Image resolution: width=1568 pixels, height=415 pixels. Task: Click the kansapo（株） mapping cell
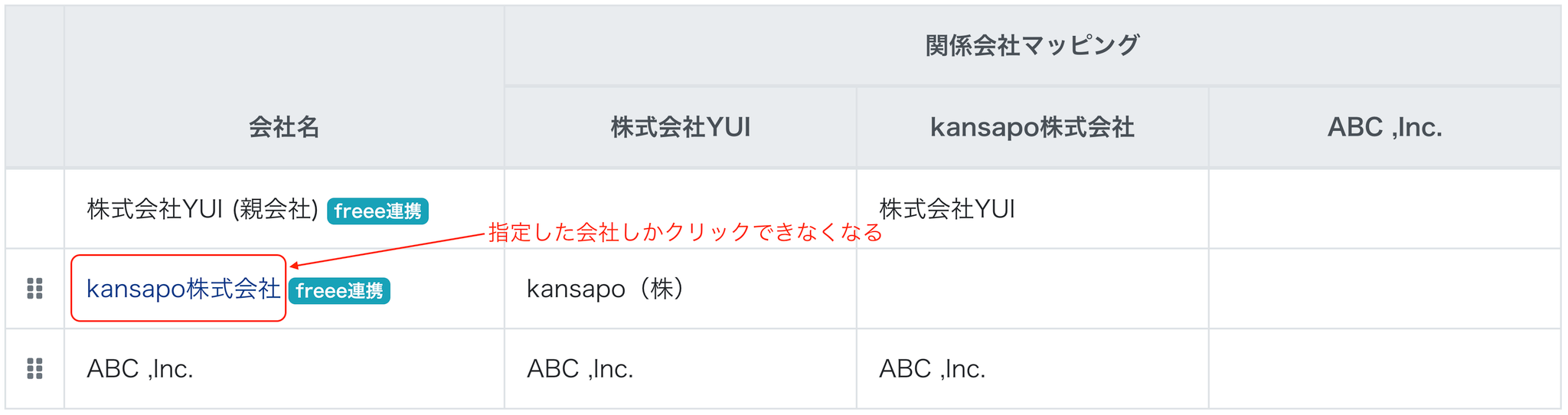606,289
